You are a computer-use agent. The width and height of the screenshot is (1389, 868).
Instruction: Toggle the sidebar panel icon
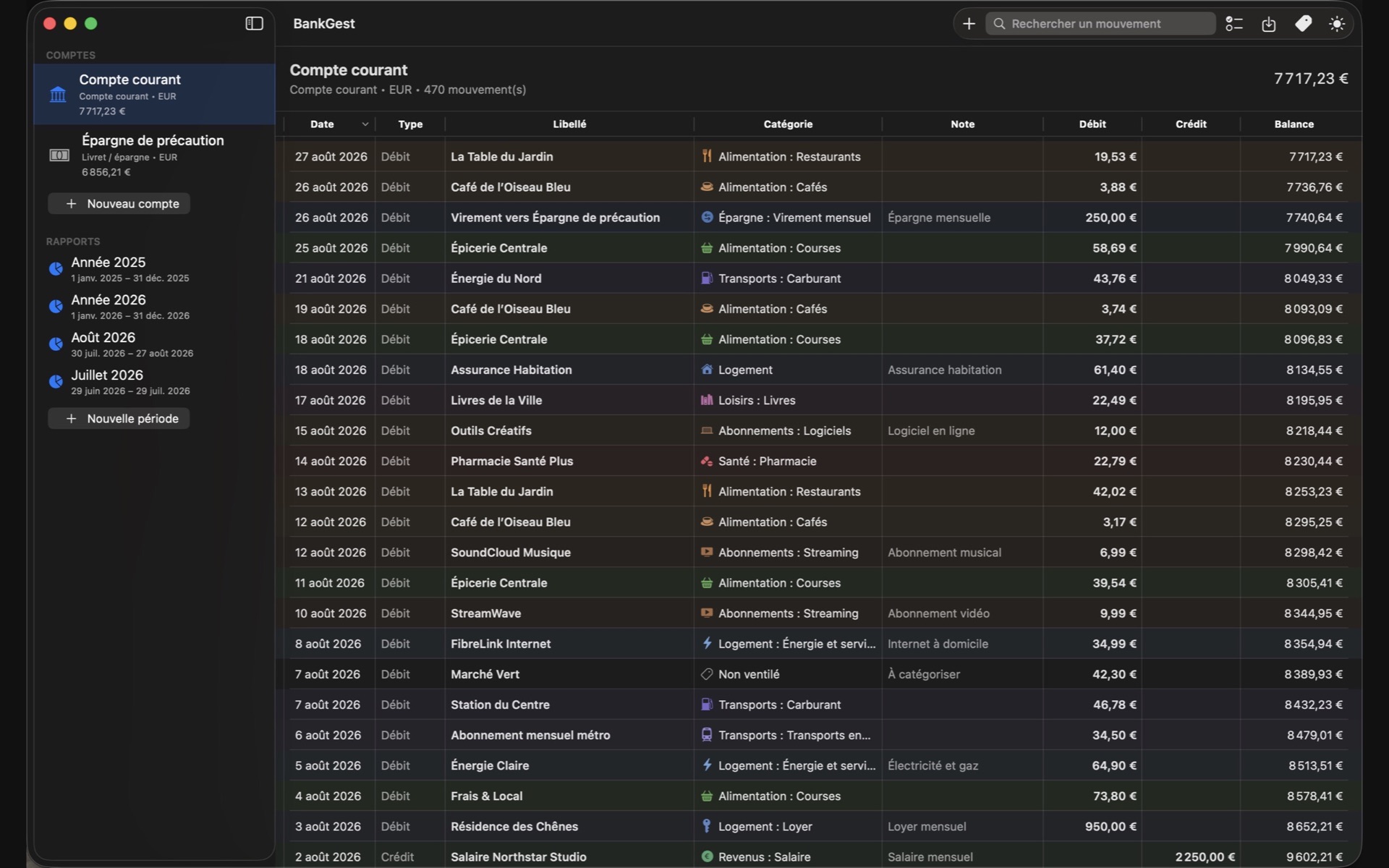[x=254, y=24]
